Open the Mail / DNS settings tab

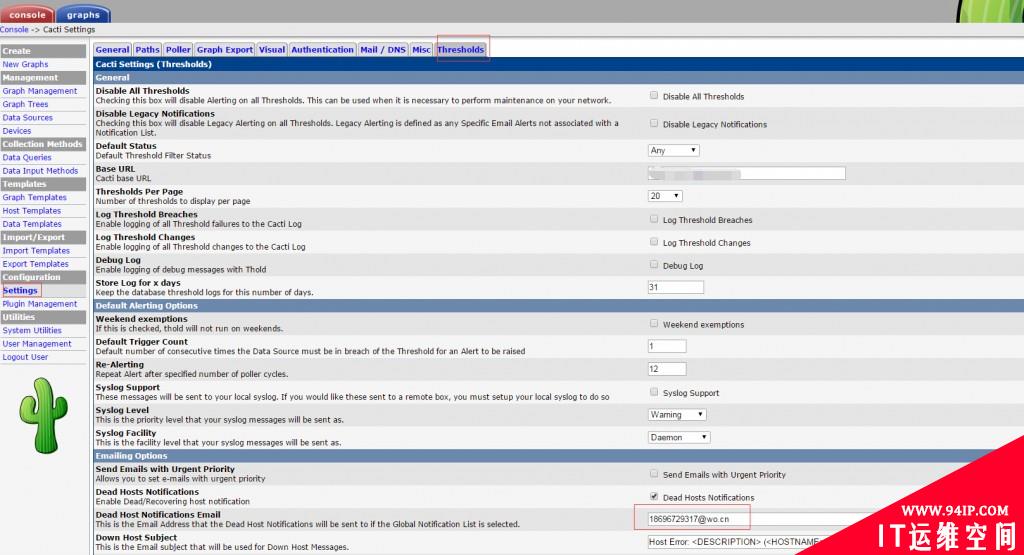tap(383, 50)
